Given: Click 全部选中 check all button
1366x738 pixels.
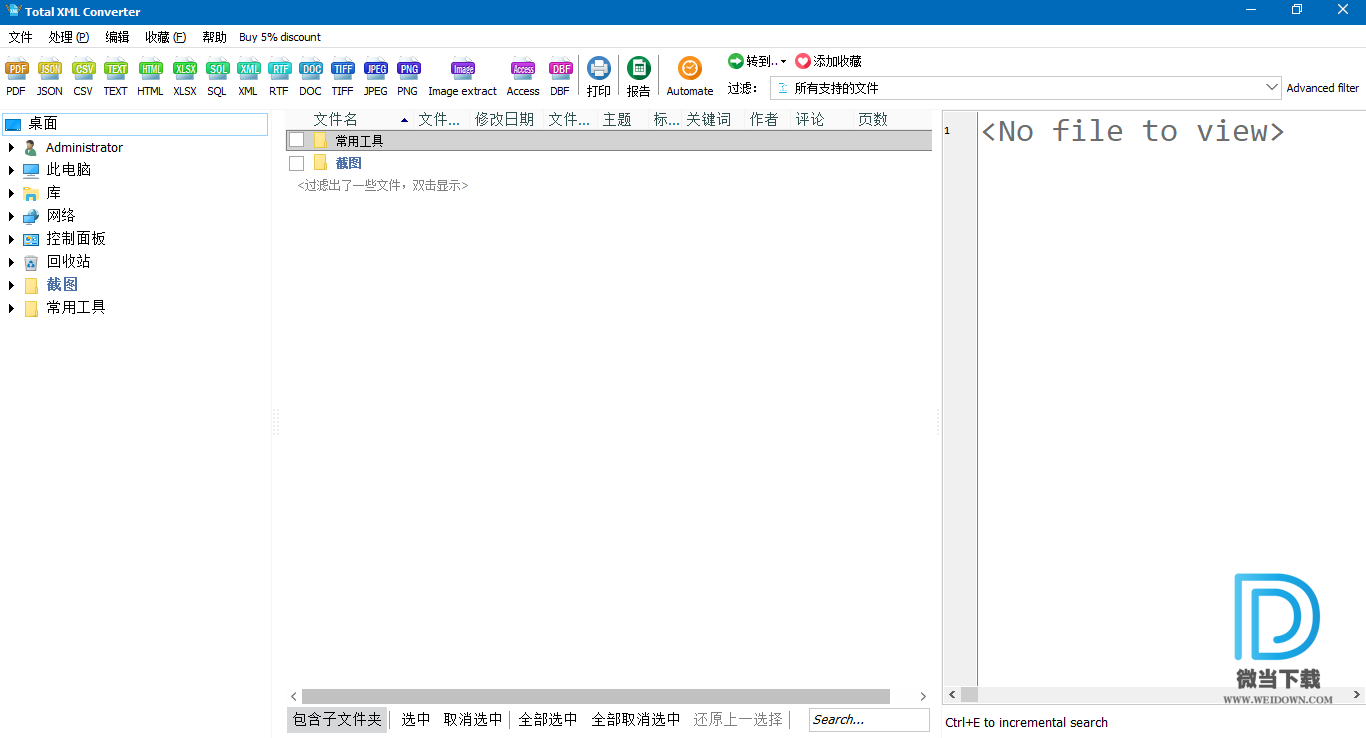Looking at the screenshot, I should coord(548,719).
